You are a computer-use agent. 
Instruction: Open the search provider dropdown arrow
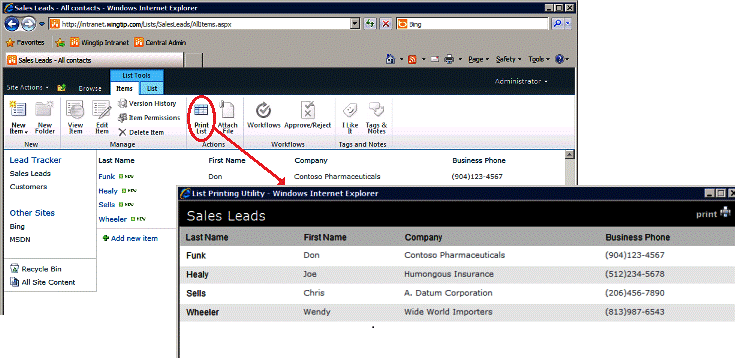tap(569, 24)
